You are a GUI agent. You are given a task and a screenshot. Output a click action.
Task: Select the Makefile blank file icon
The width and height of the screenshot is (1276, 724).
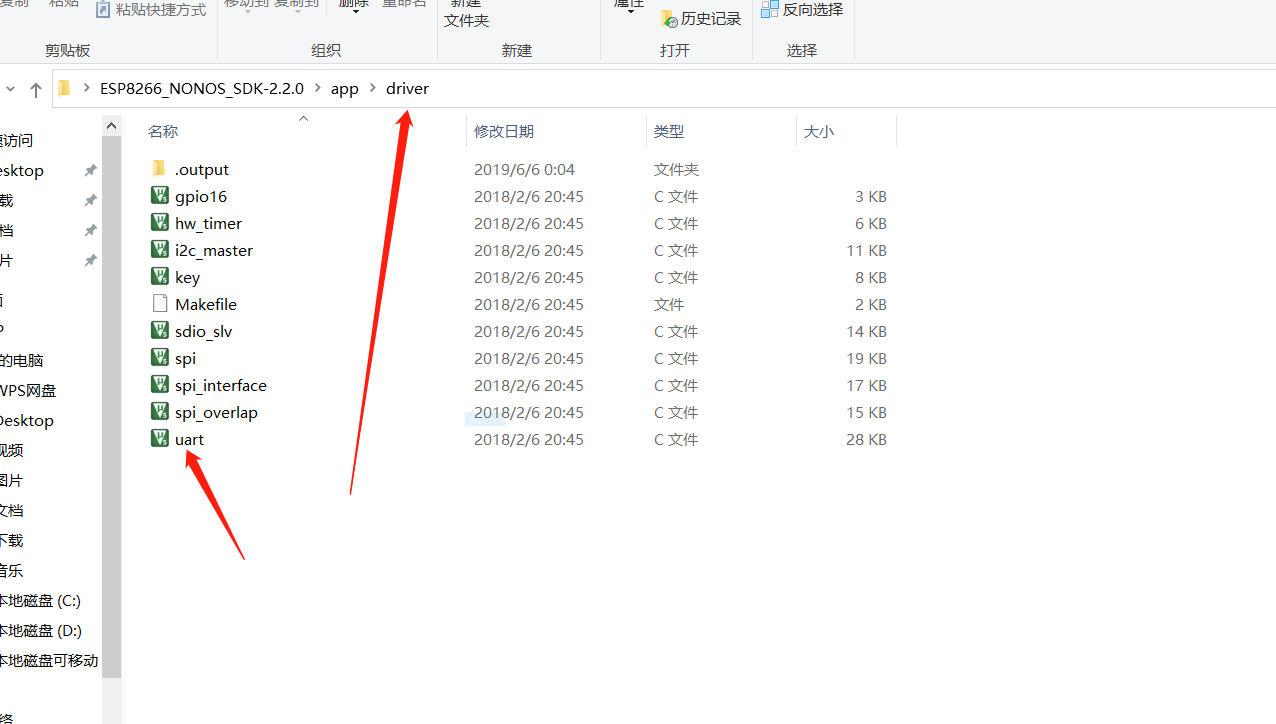[159, 303]
